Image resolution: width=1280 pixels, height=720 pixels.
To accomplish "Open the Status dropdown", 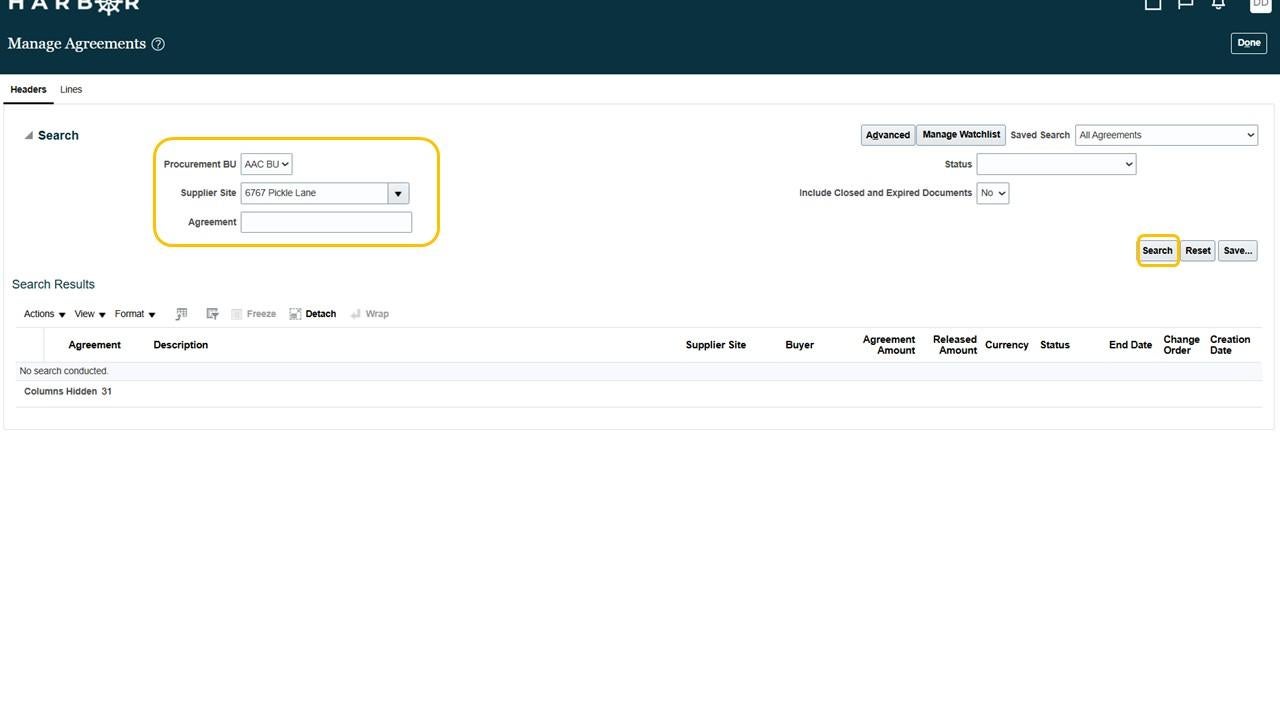I will tap(1056, 164).
